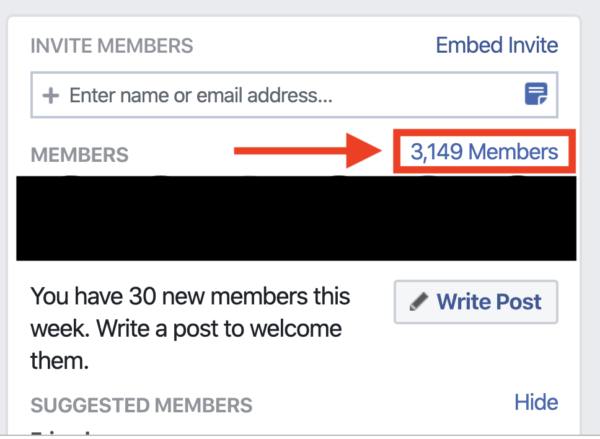Click the plus icon in invite field
Screen dimensions: 600x439
(x=51, y=95)
